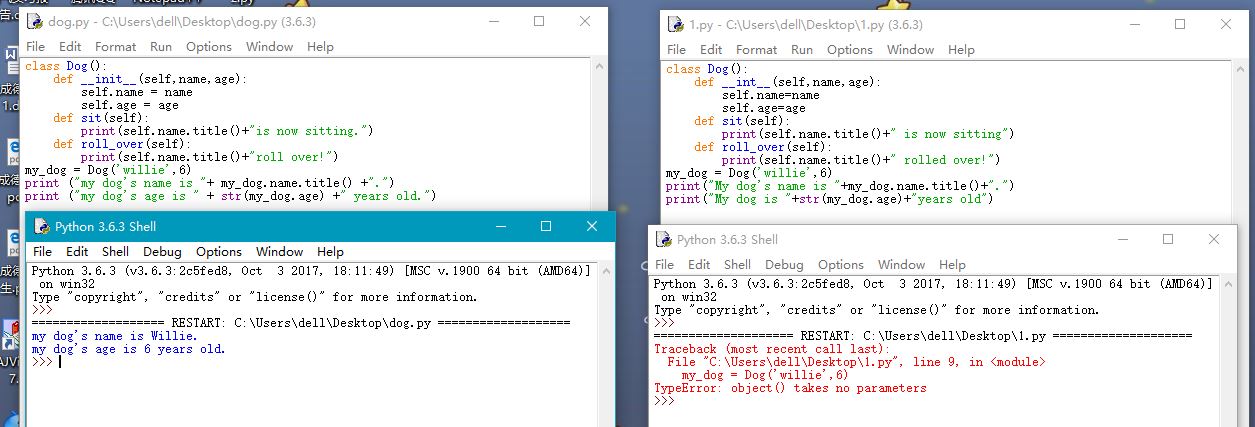Open the Debug menu in left Shell window
1255x427 pixels.
pyautogui.click(x=162, y=252)
